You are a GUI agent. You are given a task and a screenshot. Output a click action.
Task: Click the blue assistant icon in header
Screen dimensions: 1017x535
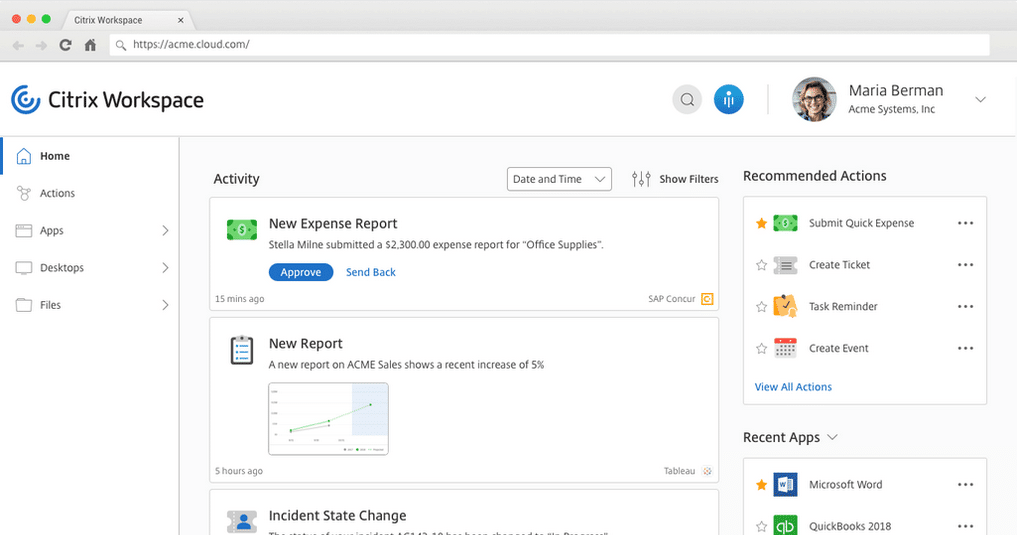[728, 100]
